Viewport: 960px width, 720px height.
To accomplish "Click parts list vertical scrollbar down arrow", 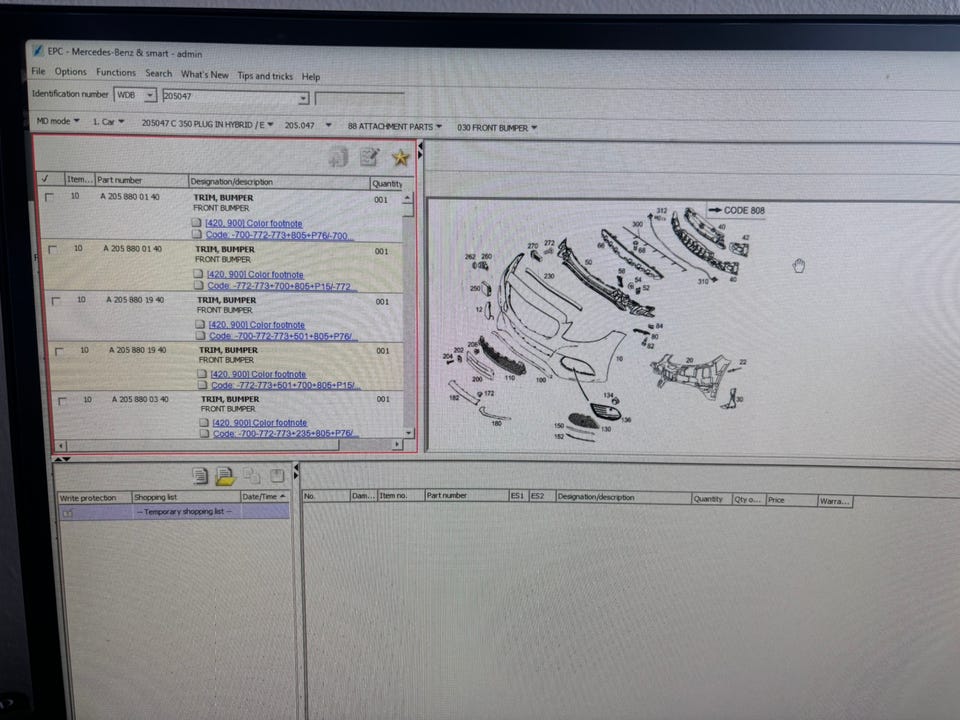I will pyautogui.click(x=409, y=433).
